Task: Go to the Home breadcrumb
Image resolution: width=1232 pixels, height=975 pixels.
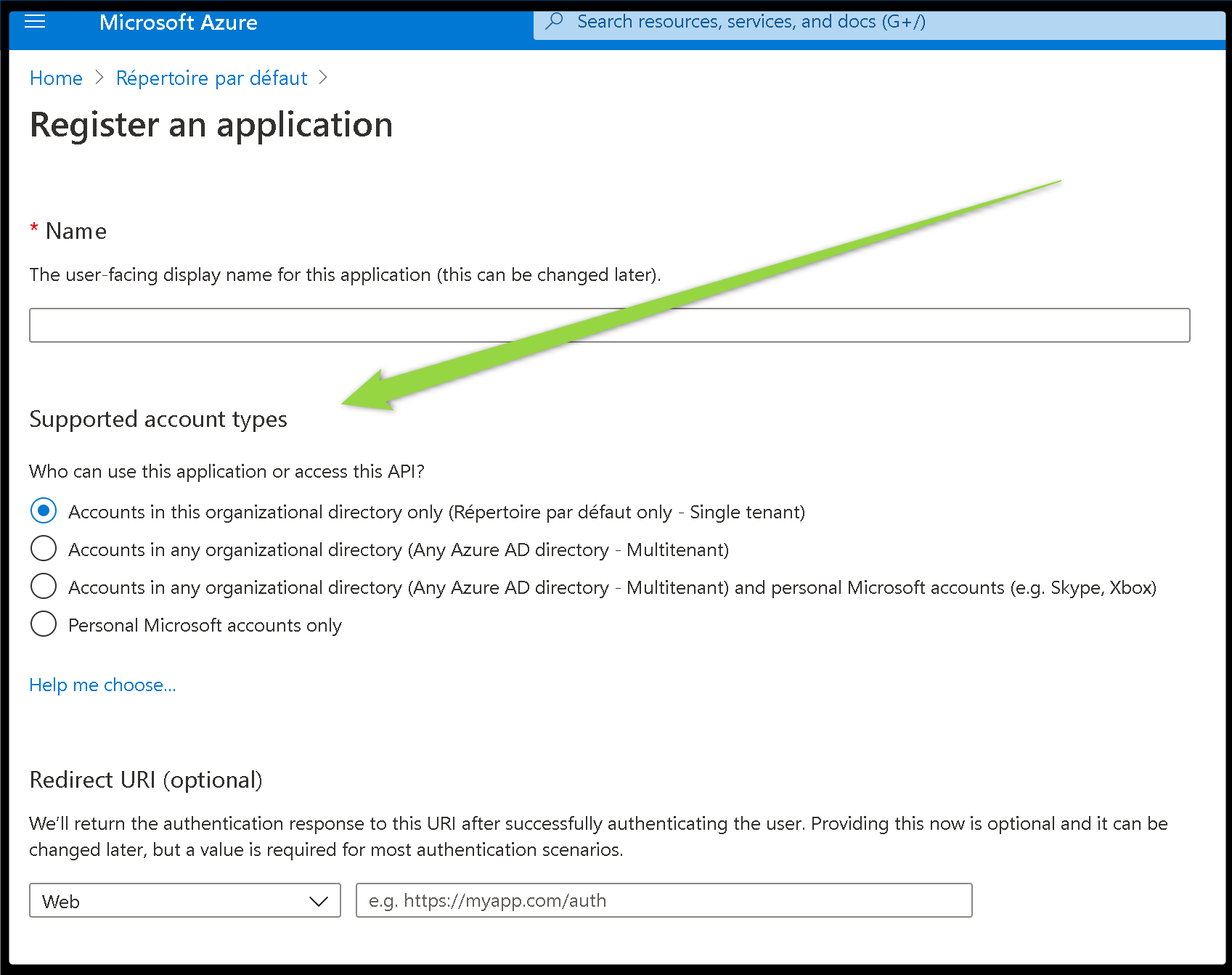Action: coord(56,78)
